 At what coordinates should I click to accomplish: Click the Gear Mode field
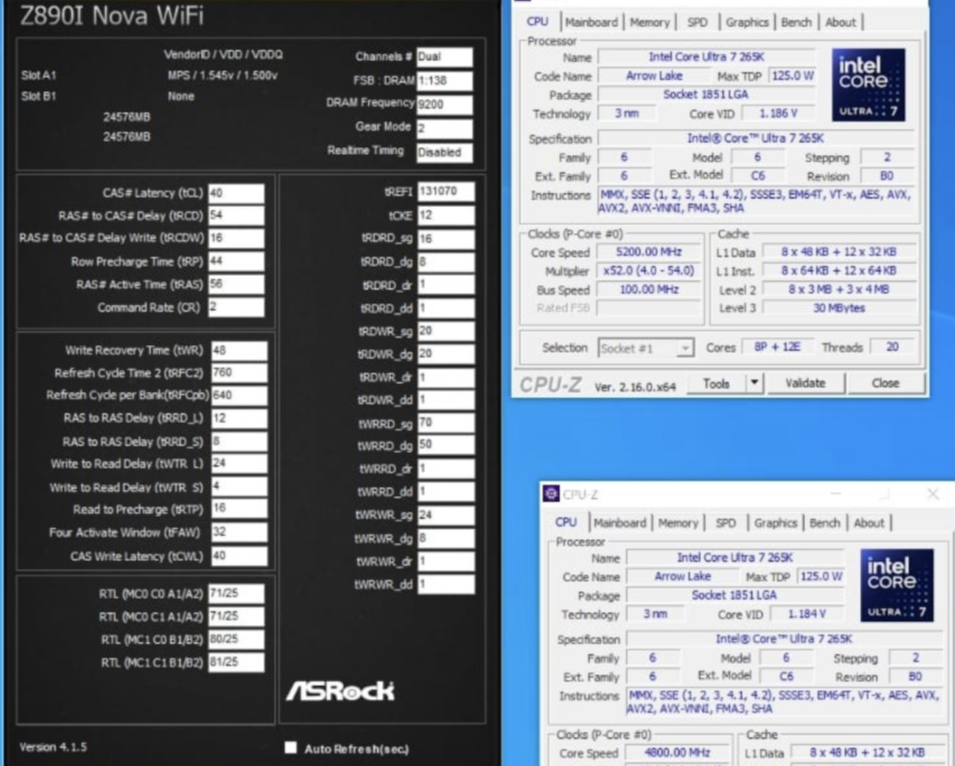[445, 128]
